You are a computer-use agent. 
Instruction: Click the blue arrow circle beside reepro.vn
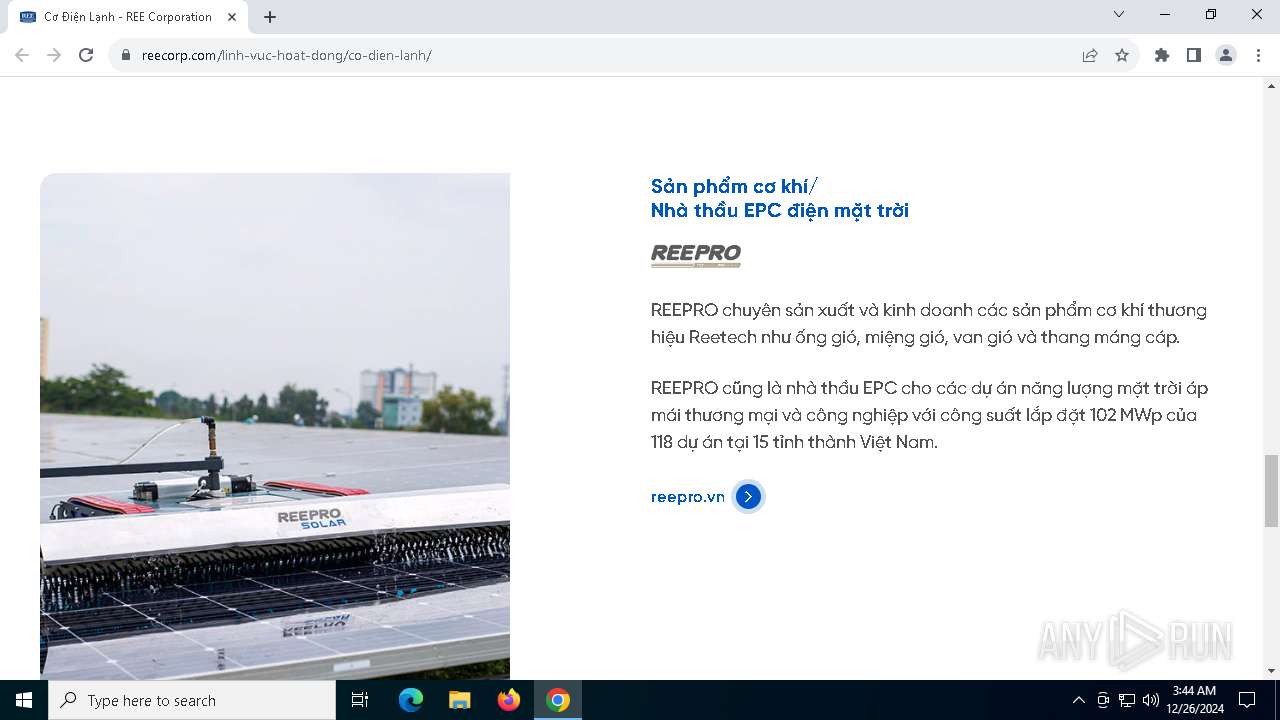[x=748, y=497]
